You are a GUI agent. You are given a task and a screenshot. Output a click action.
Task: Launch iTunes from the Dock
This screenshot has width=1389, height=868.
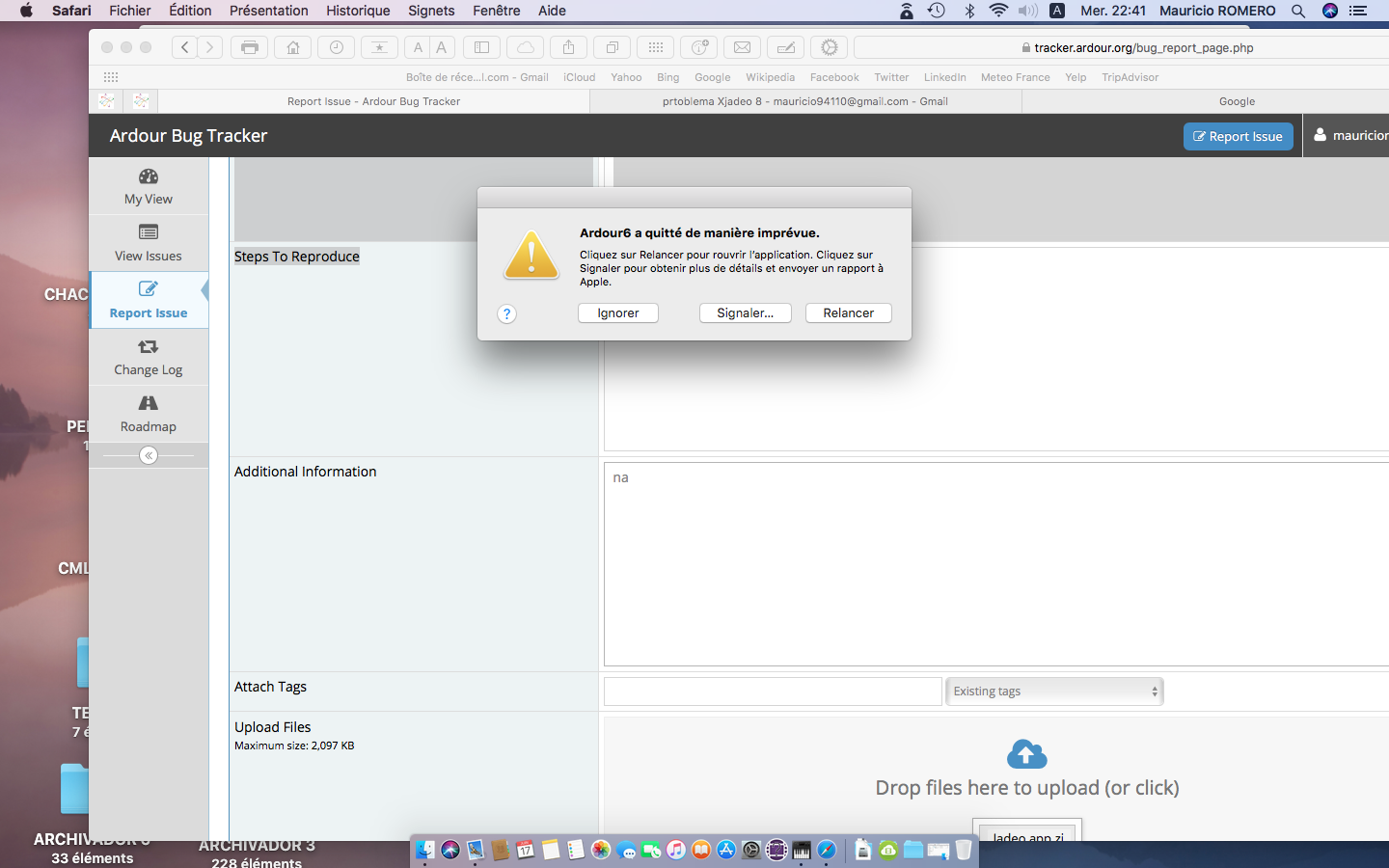pyautogui.click(x=676, y=850)
